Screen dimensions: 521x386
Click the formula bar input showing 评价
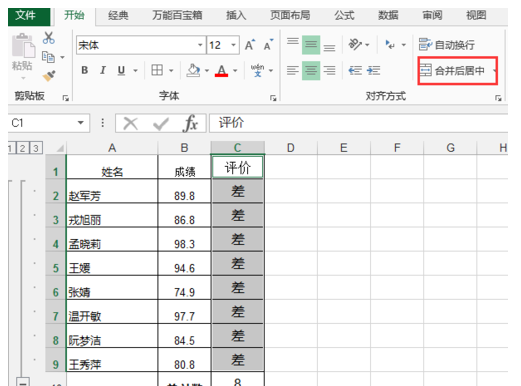tap(358, 123)
